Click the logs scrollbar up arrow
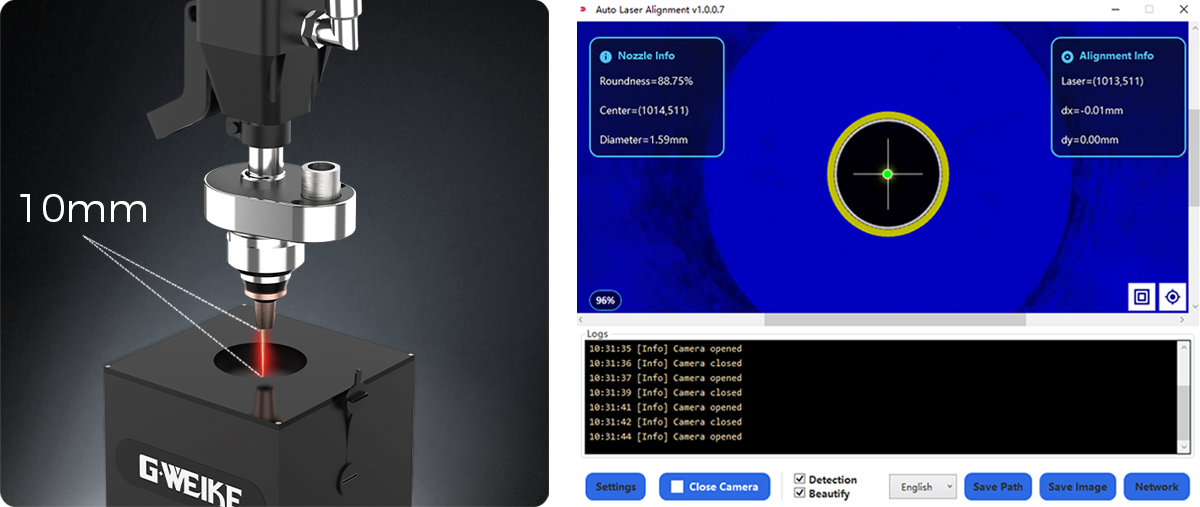This screenshot has width=1200, height=507. point(1183,348)
